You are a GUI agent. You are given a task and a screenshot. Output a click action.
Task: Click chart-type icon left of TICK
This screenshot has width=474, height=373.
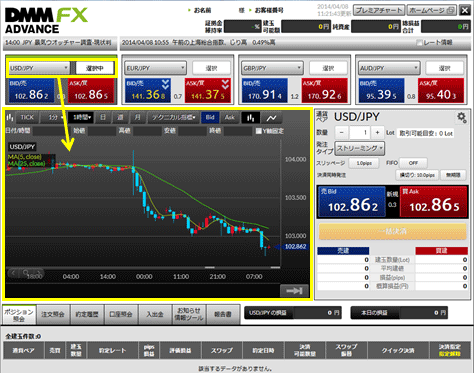(10, 117)
